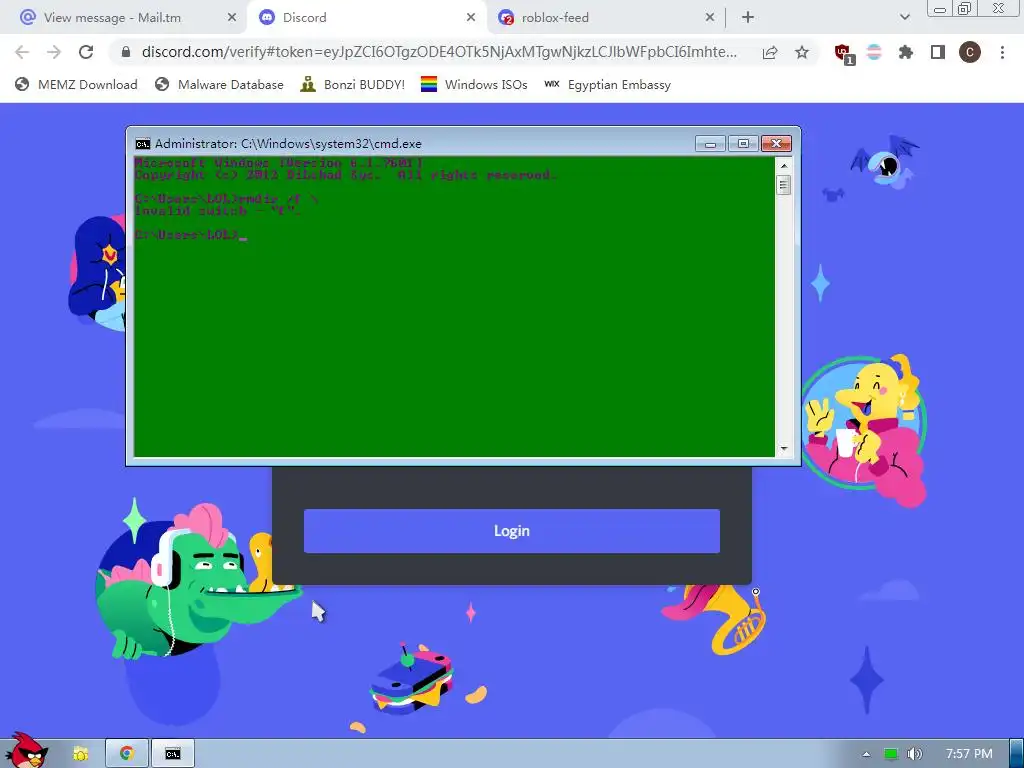The height and width of the screenshot is (768, 1024).
Task: Open the Windows ISOs bookmark
Action: [x=474, y=85]
